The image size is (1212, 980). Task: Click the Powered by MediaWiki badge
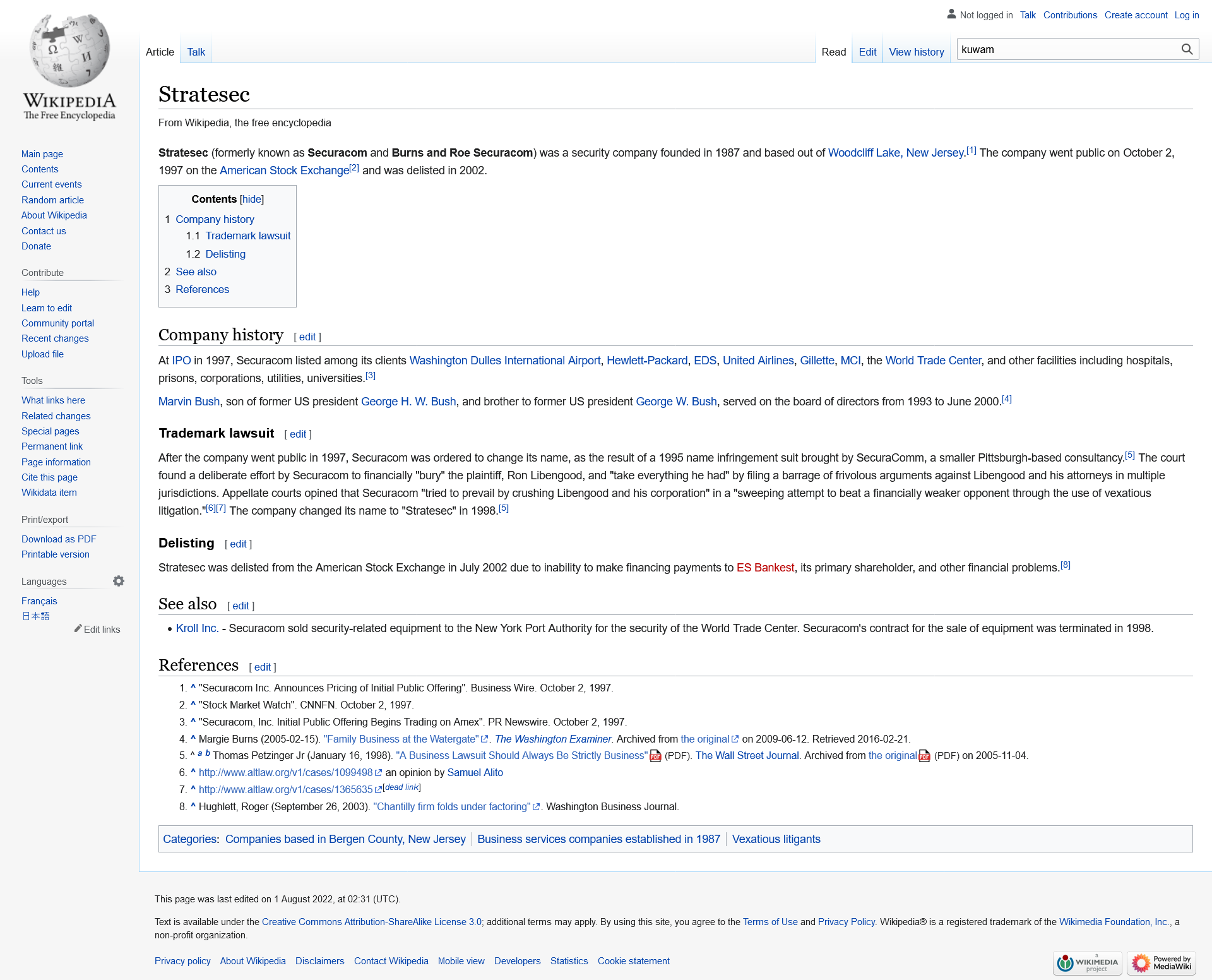[x=1161, y=963]
